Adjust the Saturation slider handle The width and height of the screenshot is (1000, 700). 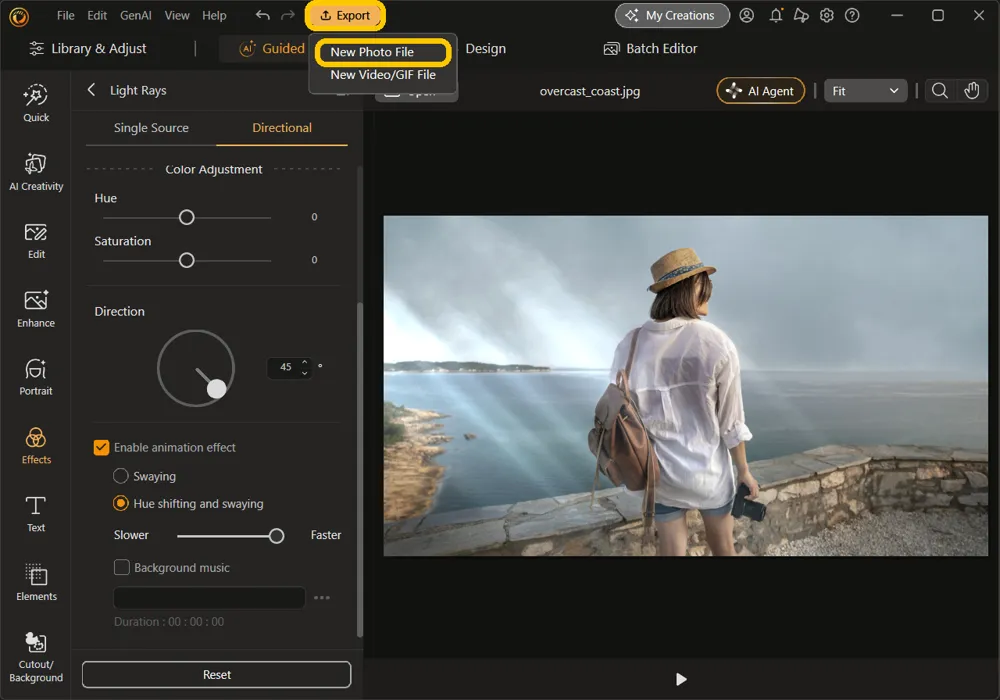point(186,260)
